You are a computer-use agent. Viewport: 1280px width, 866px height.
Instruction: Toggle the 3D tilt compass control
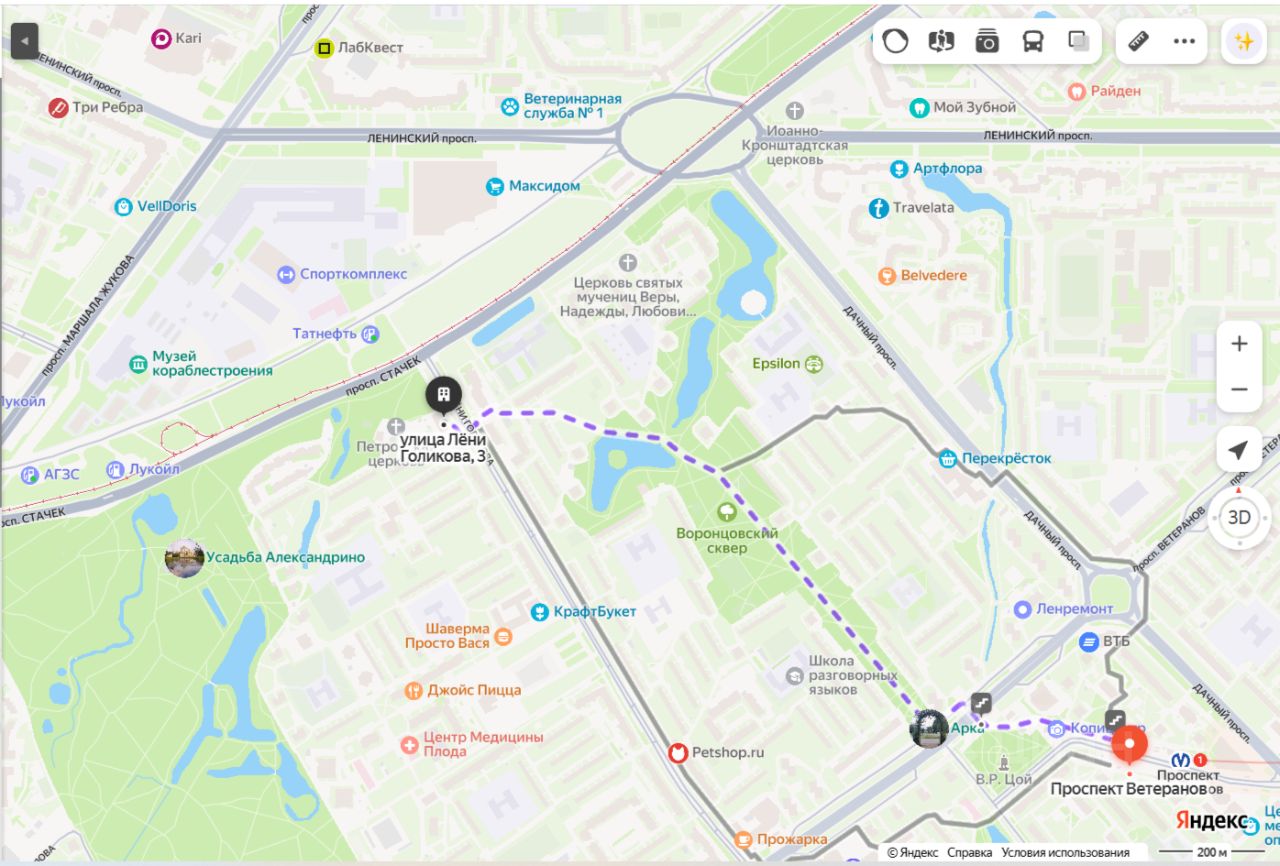pyautogui.click(x=1239, y=517)
